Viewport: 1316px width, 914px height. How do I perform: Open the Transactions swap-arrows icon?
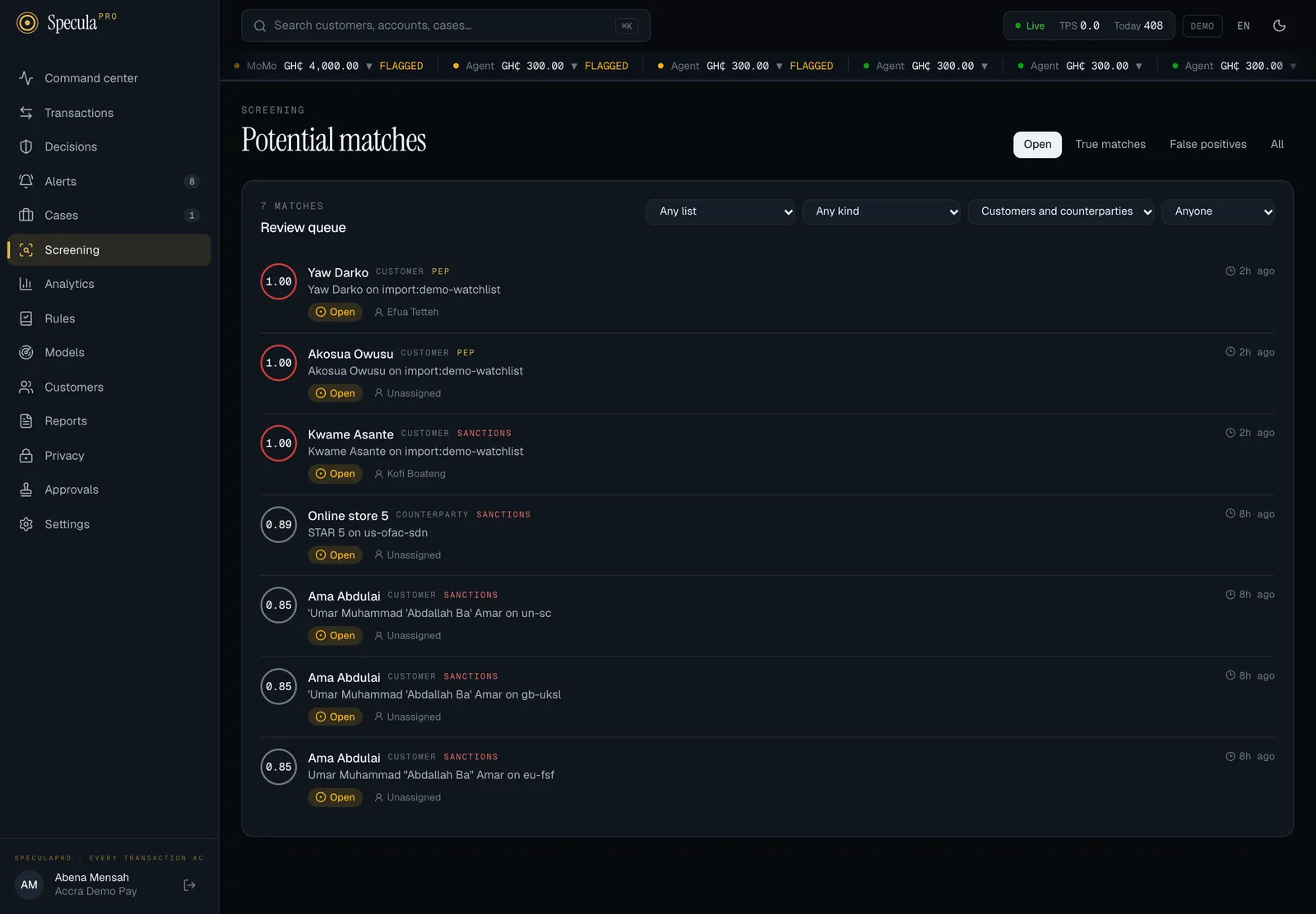(x=26, y=113)
